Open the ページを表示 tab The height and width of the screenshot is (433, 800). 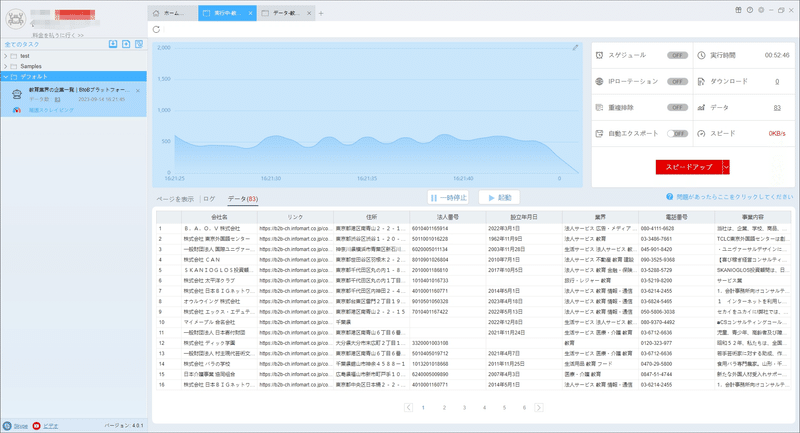175,199
